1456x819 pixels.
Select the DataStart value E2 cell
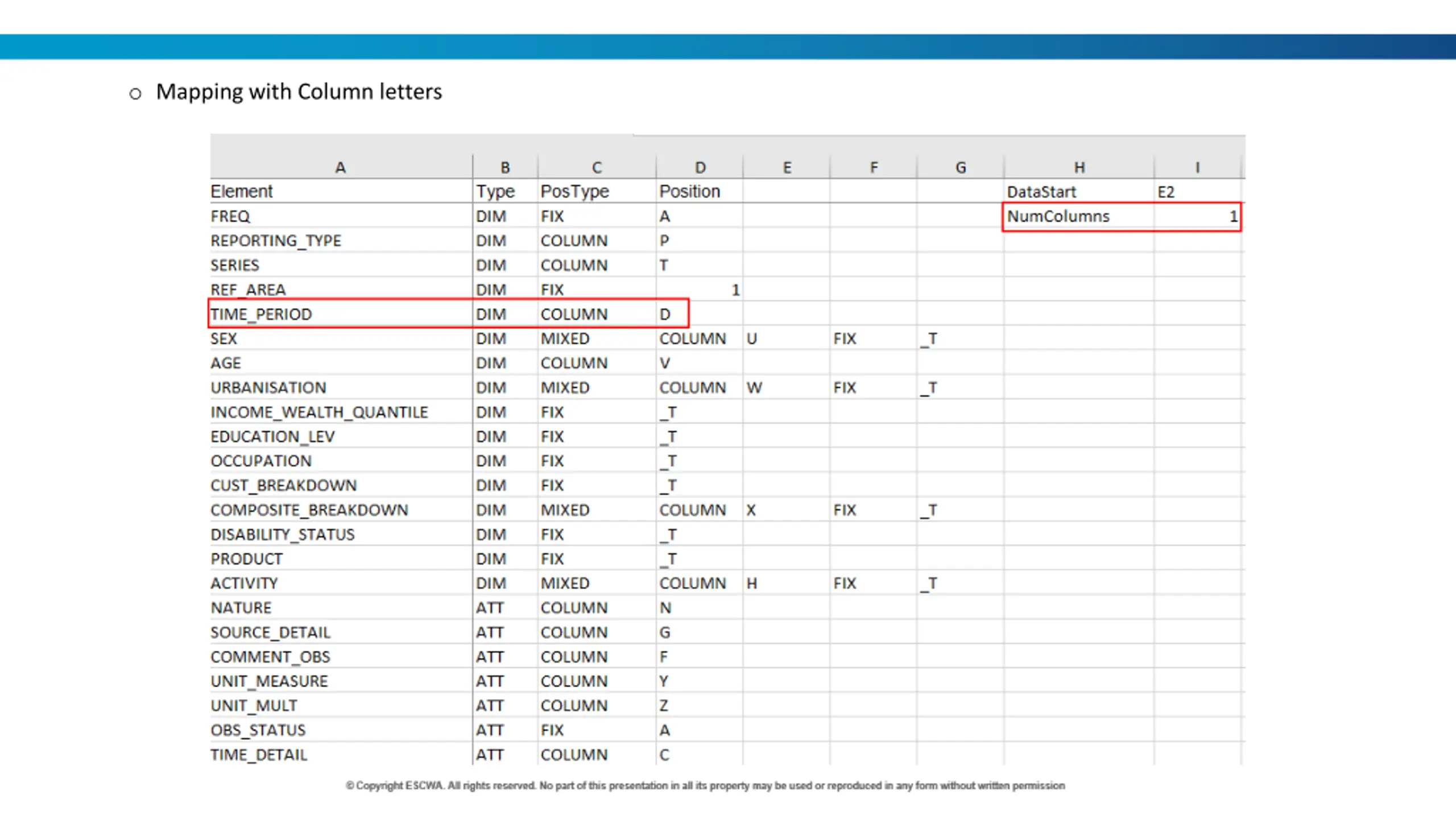pos(1197,192)
